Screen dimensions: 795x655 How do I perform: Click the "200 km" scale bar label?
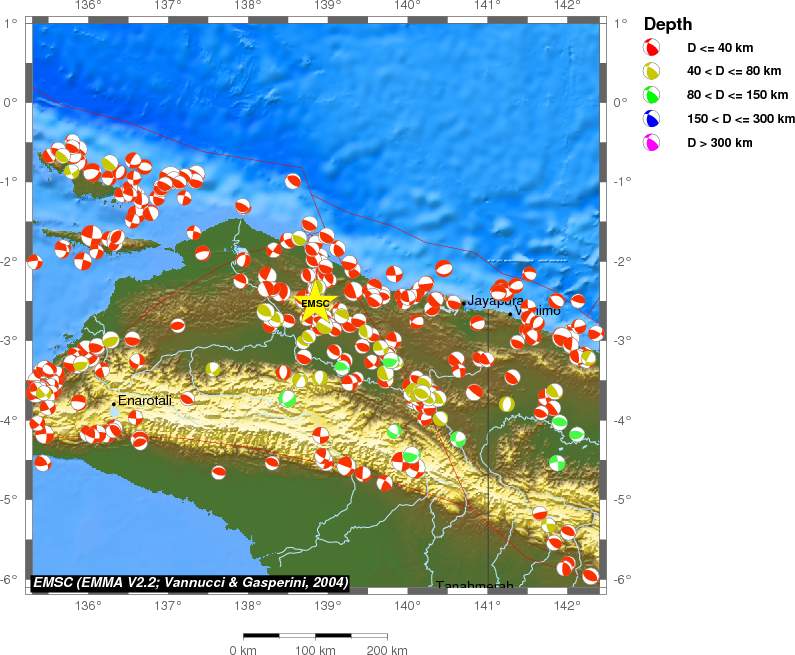pyautogui.click(x=387, y=650)
